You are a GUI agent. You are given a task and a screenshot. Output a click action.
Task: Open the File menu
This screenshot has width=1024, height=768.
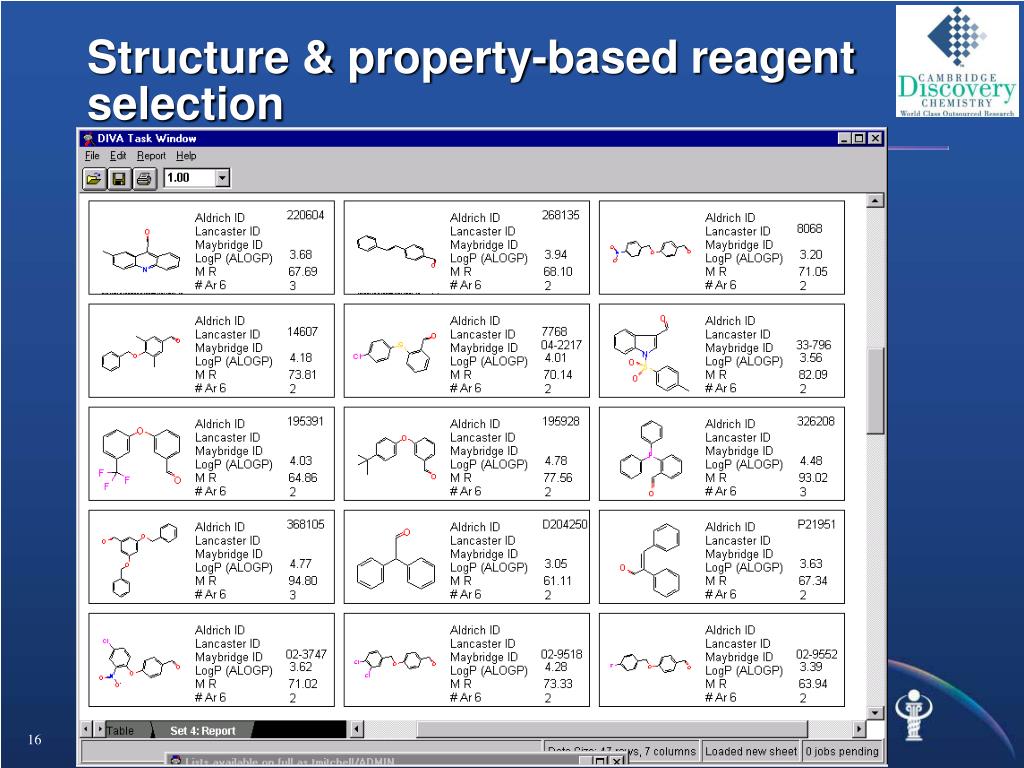pyautogui.click(x=92, y=155)
